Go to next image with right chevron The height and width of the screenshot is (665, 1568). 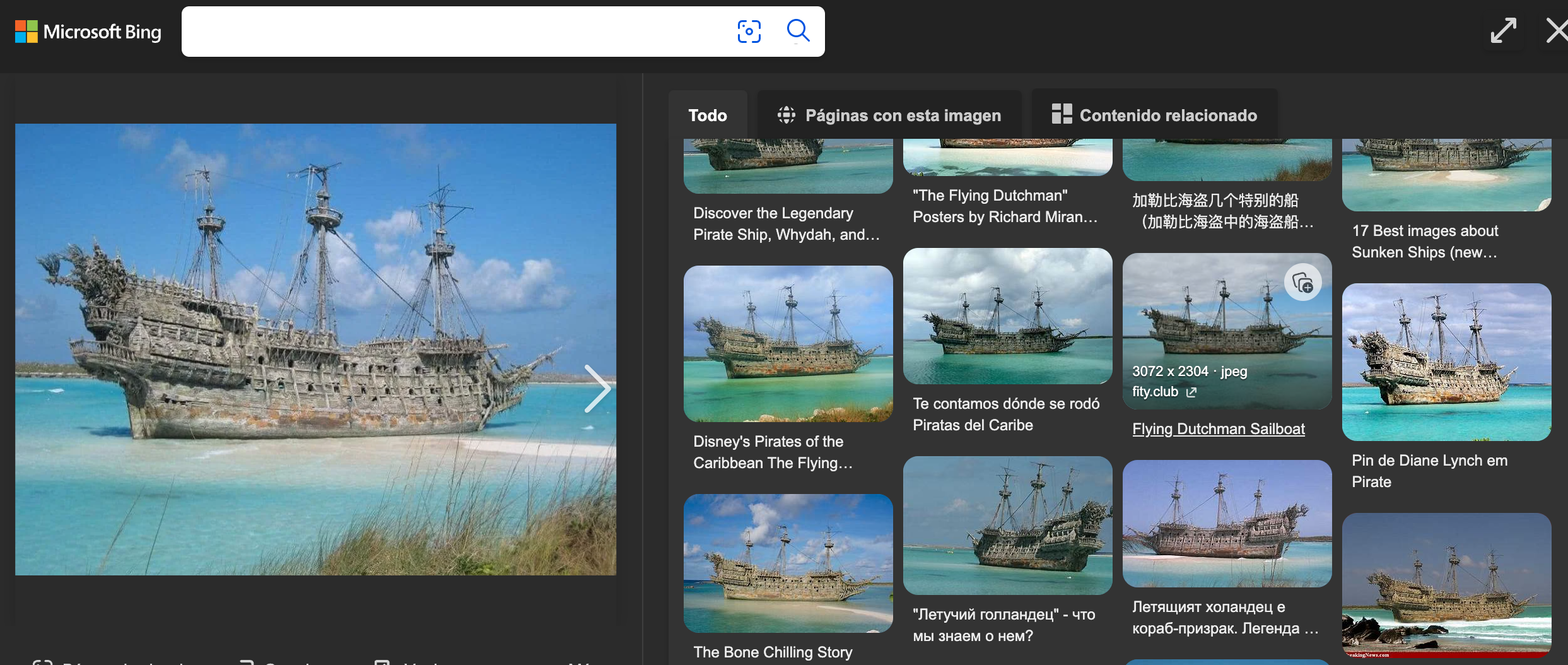(596, 389)
